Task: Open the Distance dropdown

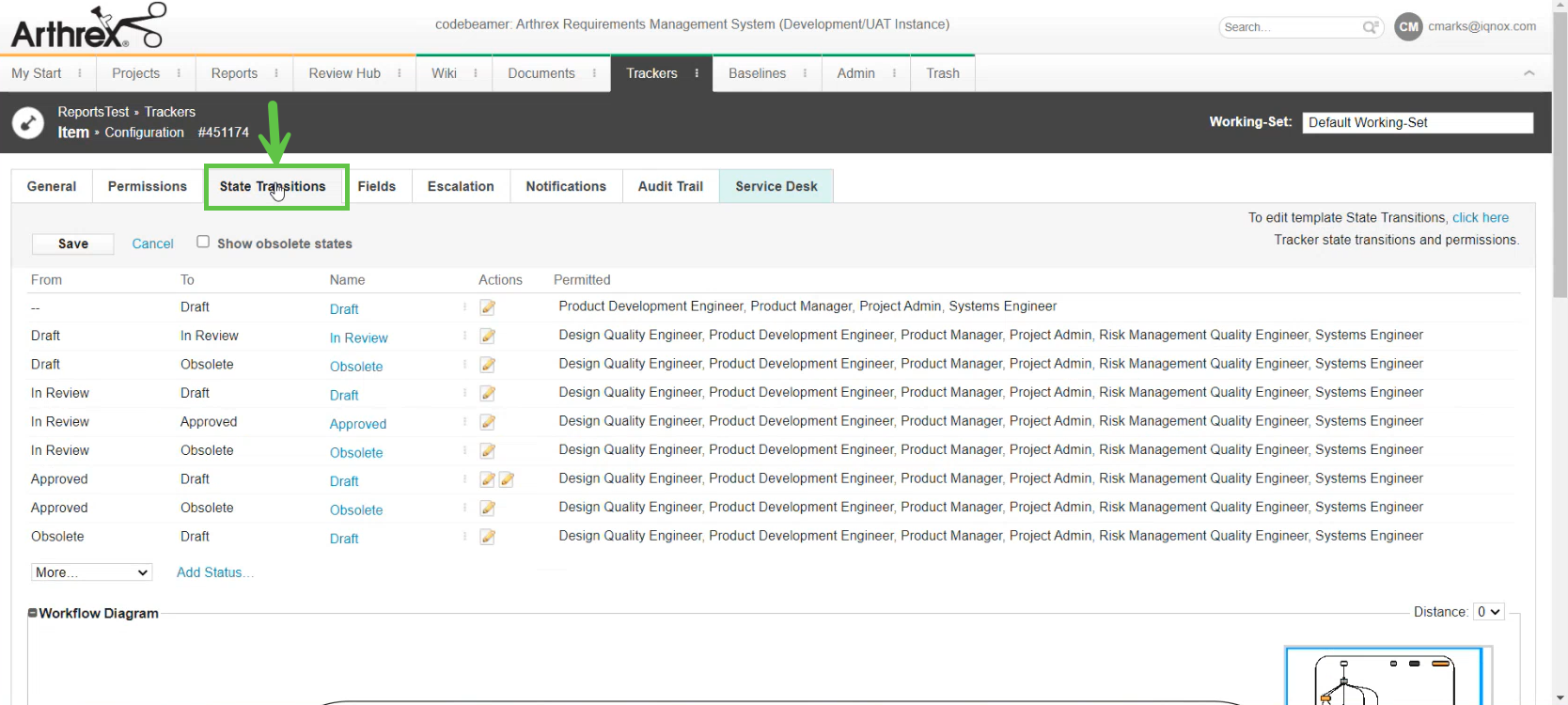Action: pos(1488,612)
